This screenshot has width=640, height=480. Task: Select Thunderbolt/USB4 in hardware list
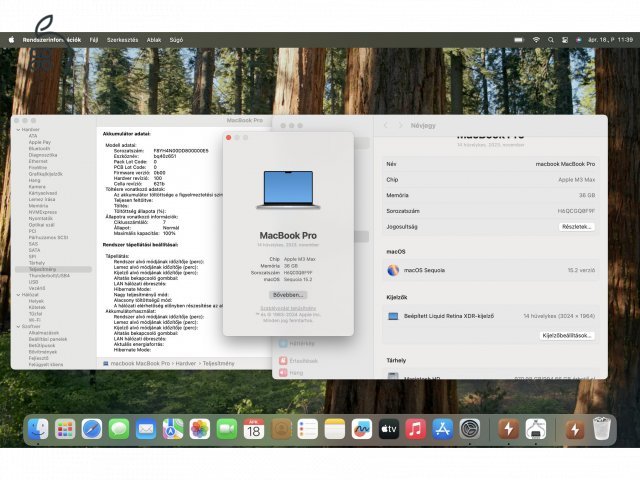49,276
